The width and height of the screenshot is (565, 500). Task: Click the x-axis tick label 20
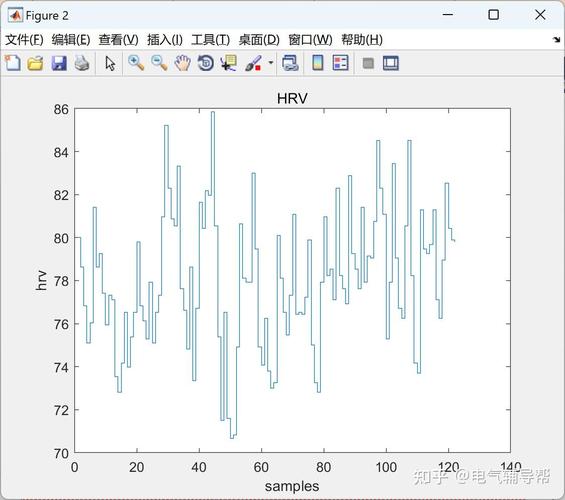(x=137, y=467)
